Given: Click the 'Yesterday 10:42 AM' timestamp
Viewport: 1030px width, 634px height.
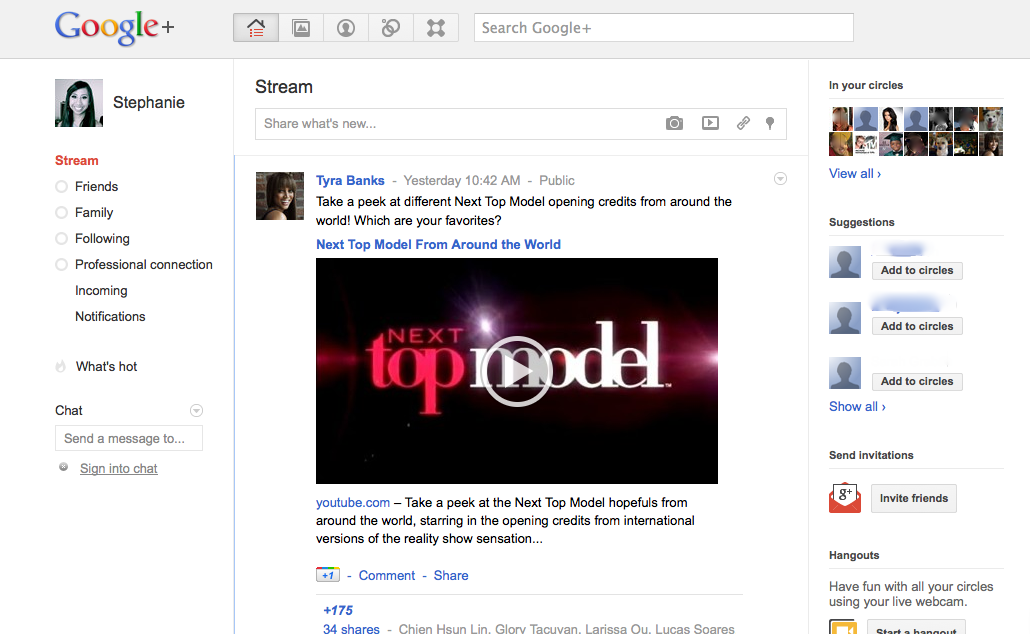Looking at the screenshot, I should [x=462, y=180].
